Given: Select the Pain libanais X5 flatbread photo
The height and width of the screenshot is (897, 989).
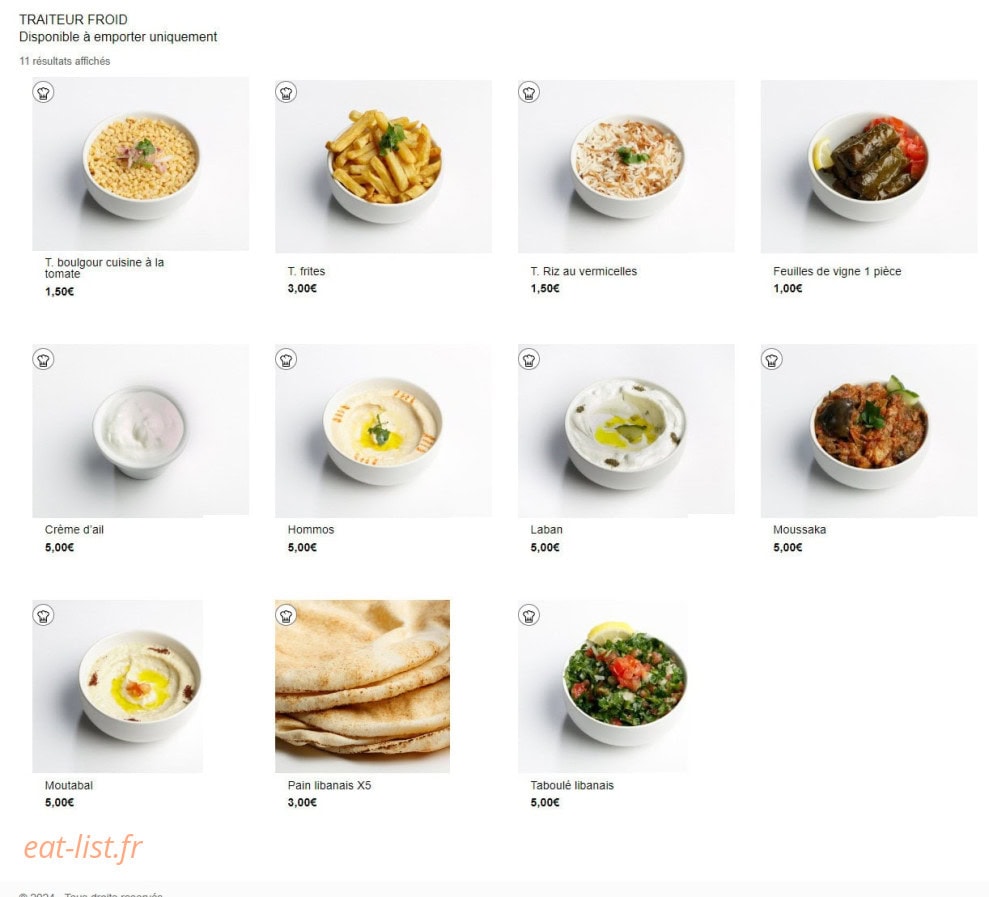Looking at the screenshot, I should click(362, 686).
